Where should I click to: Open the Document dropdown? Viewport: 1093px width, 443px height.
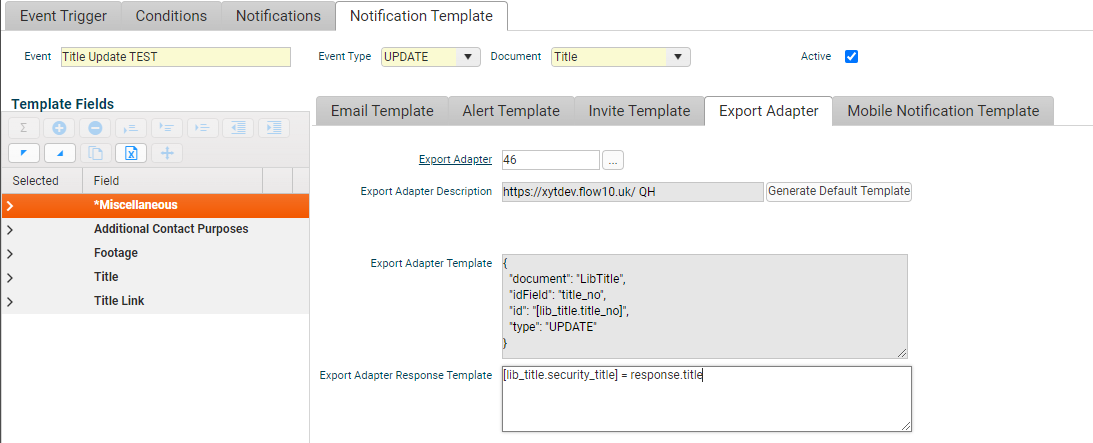point(678,57)
